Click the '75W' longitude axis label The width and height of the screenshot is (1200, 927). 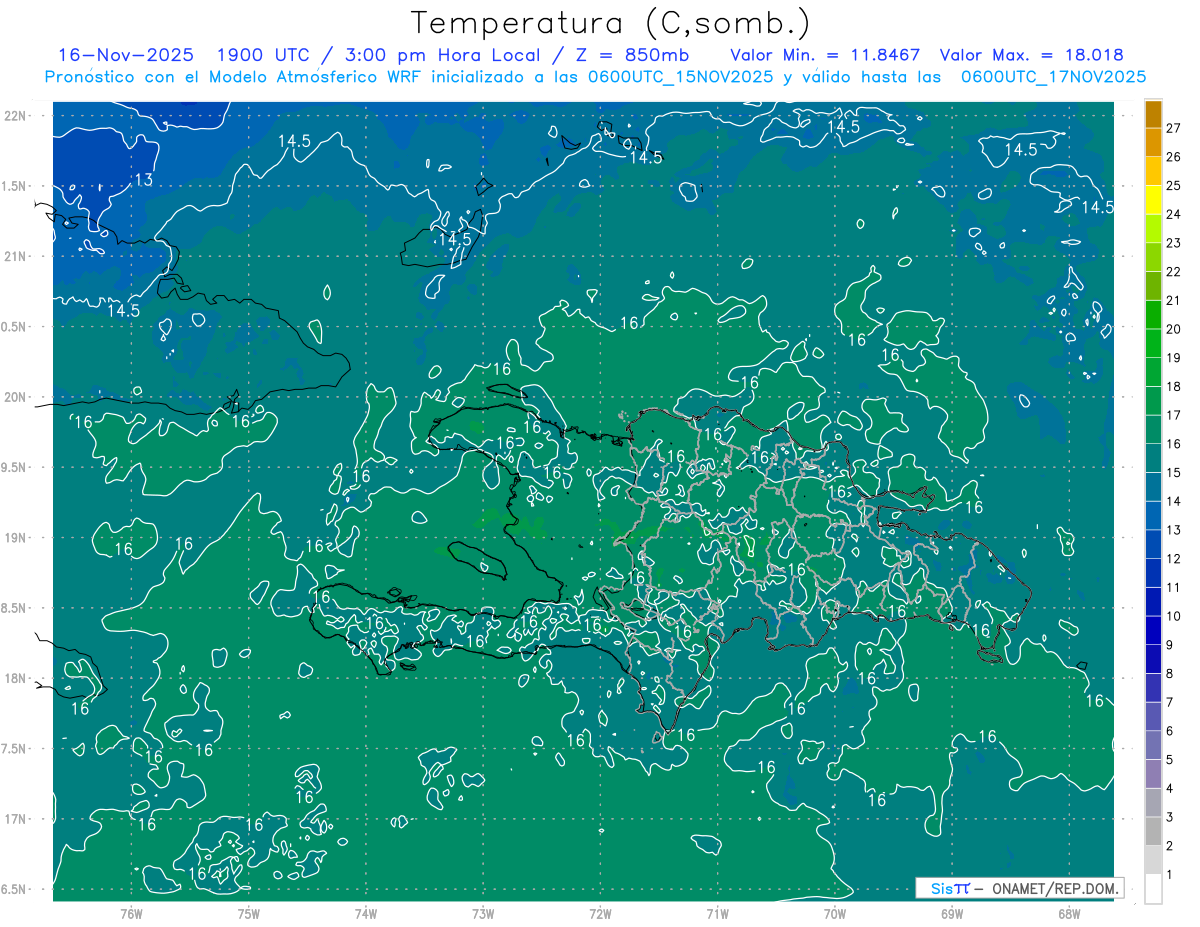tap(248, 913)
